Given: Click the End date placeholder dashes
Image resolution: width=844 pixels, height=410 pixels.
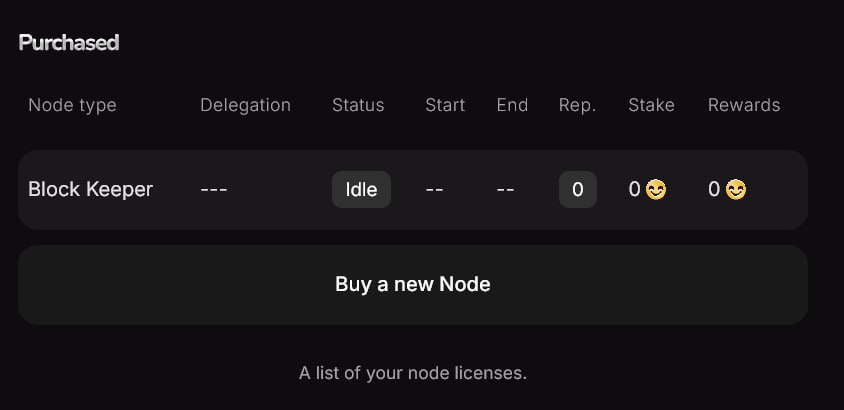Looking at the screenshot, I should coord(505,189).
